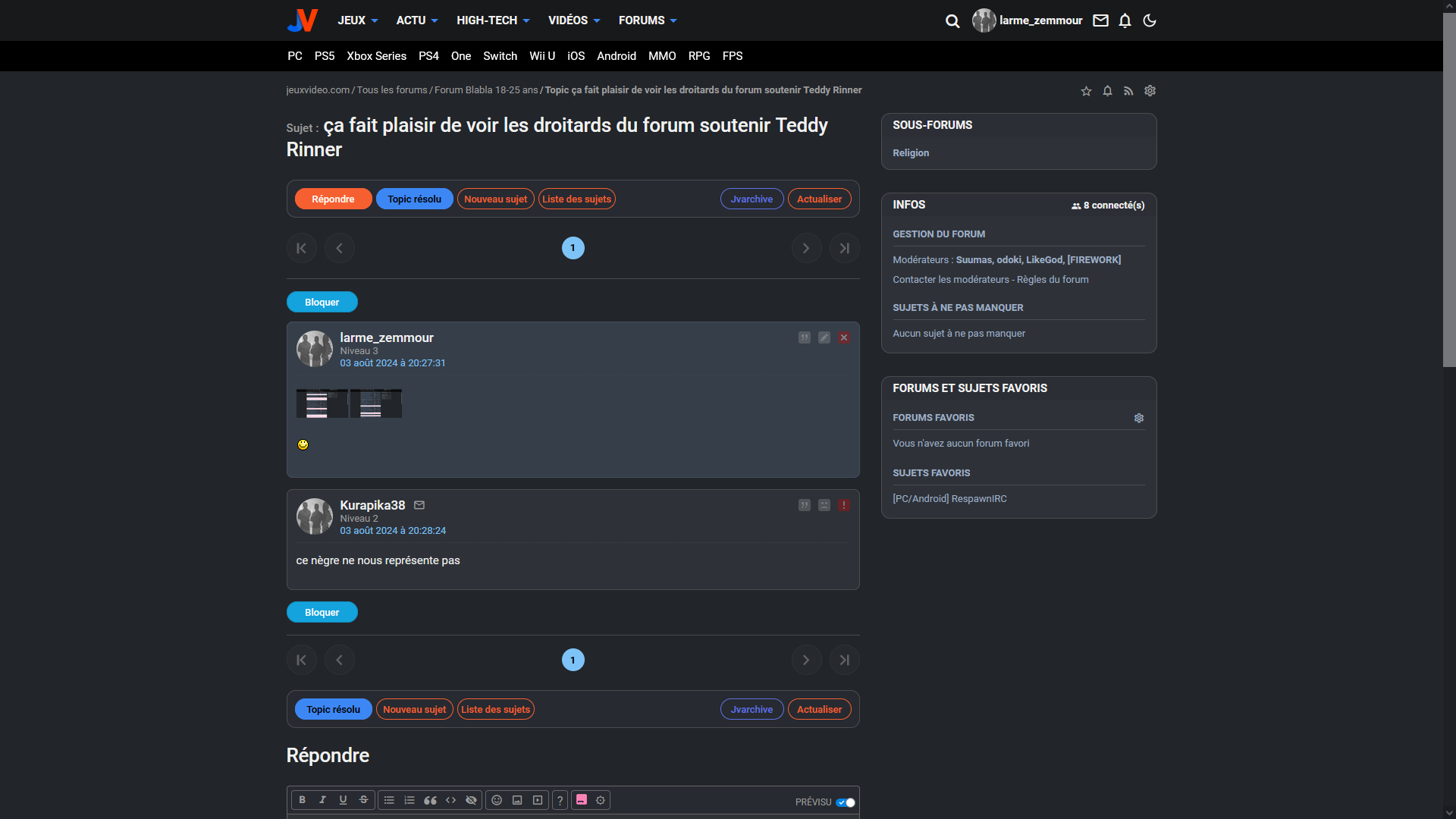Expand the HIGH-TECH dropdown menu
Screen dimensions: 1456x819
coord(493,20)
